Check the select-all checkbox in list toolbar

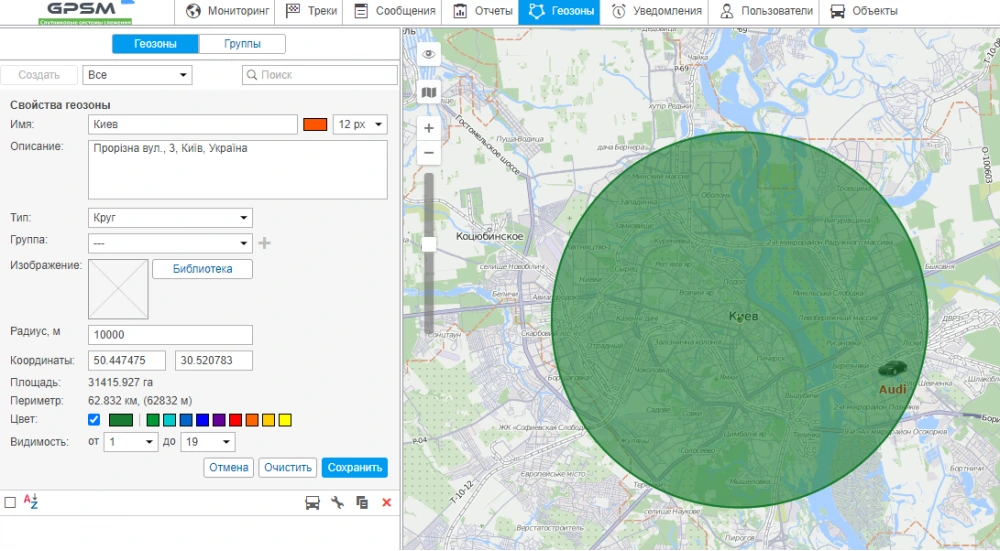point(10,503)
